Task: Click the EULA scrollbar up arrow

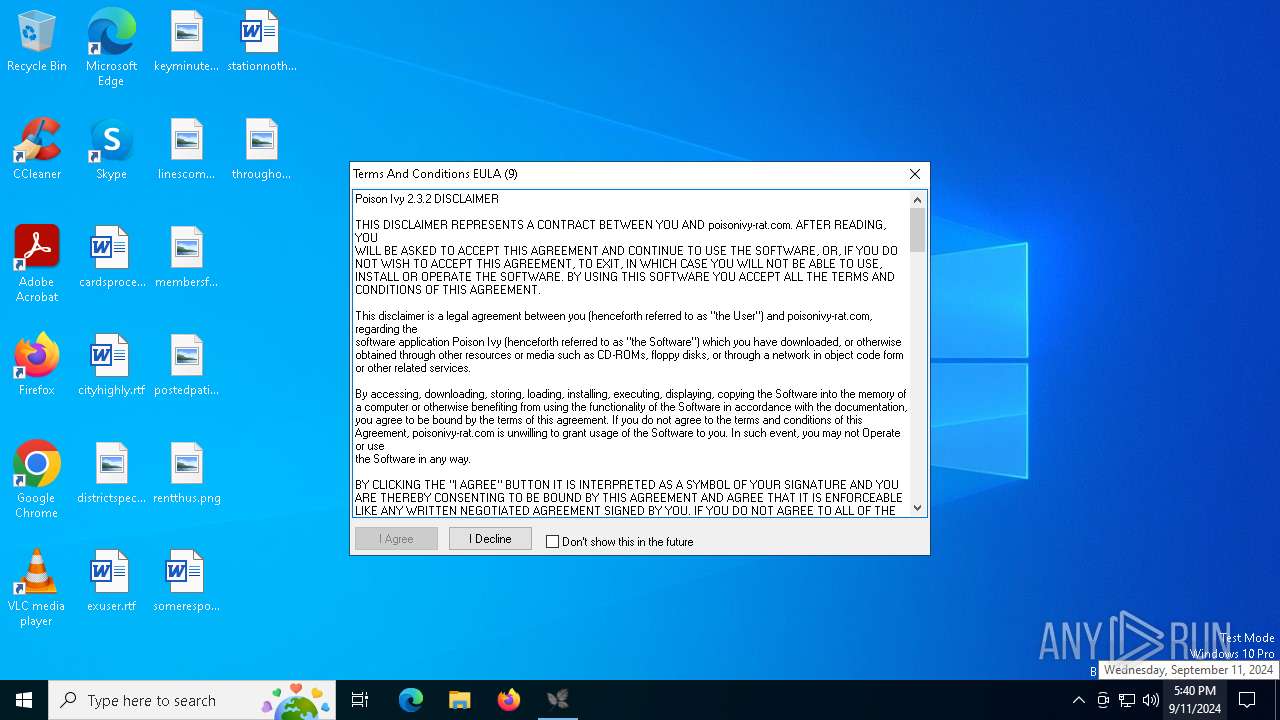Action: (x=918, y=200)
